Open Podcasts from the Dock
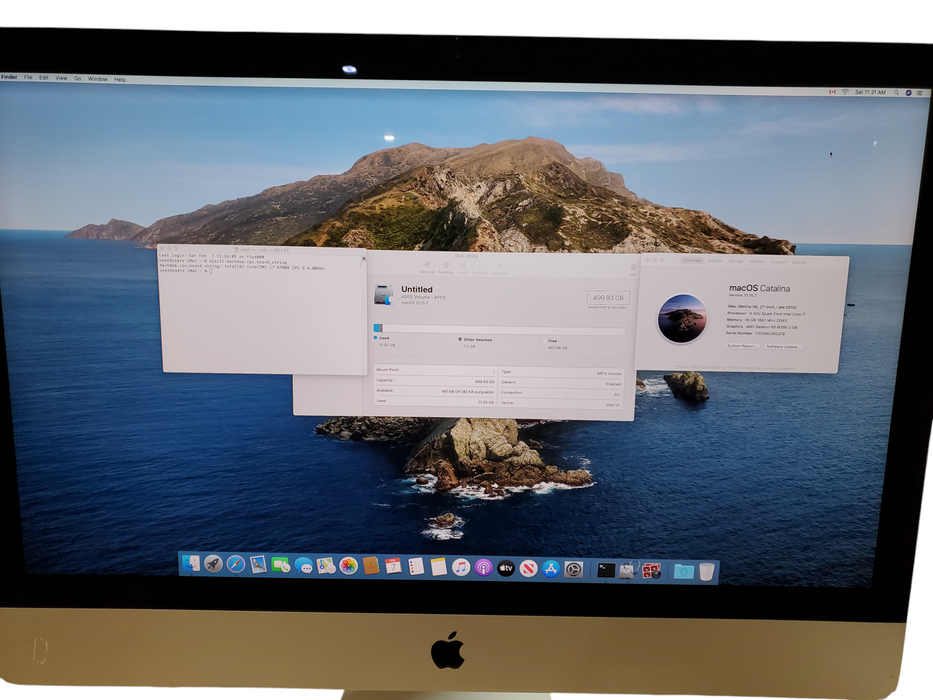933x700 pixels. (484, 568)
